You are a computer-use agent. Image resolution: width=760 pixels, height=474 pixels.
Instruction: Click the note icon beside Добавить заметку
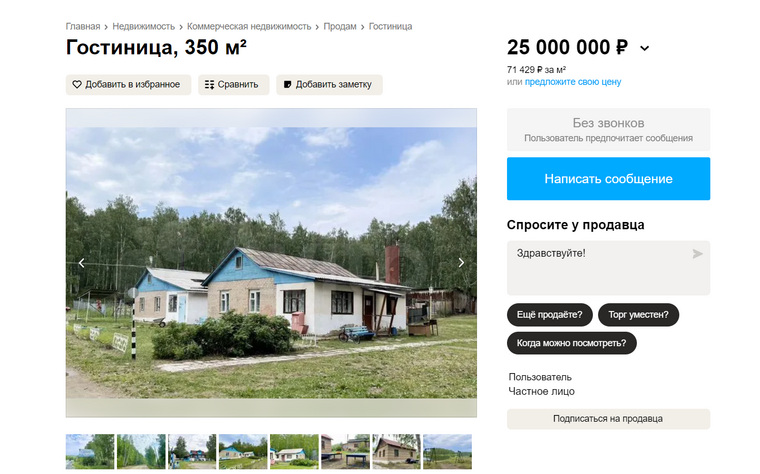[287, 85]
